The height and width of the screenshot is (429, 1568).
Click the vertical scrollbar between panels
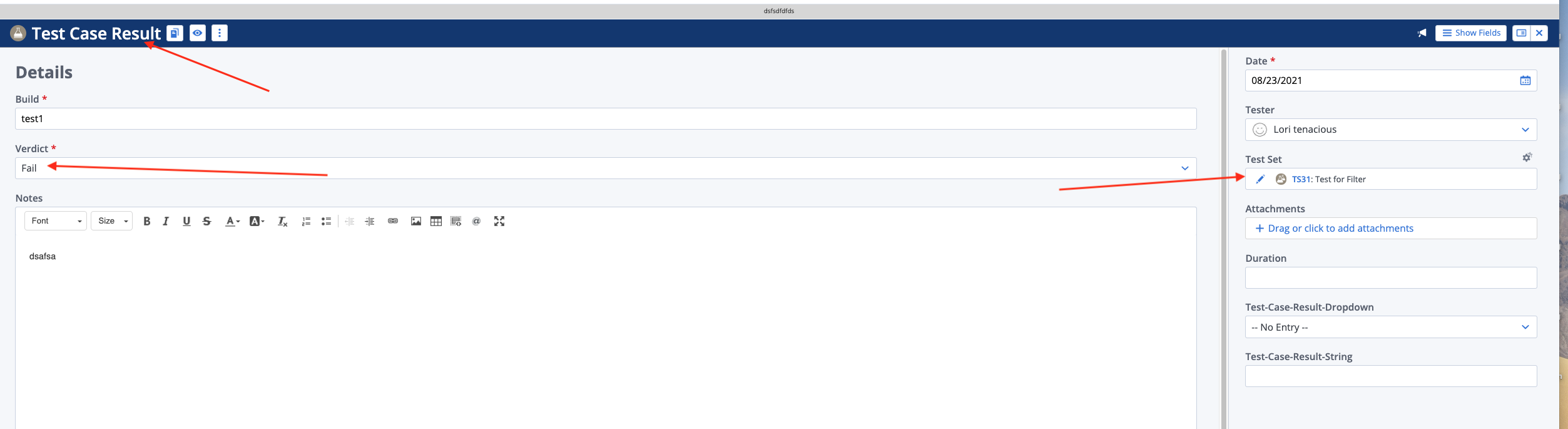coord(1224,238)
